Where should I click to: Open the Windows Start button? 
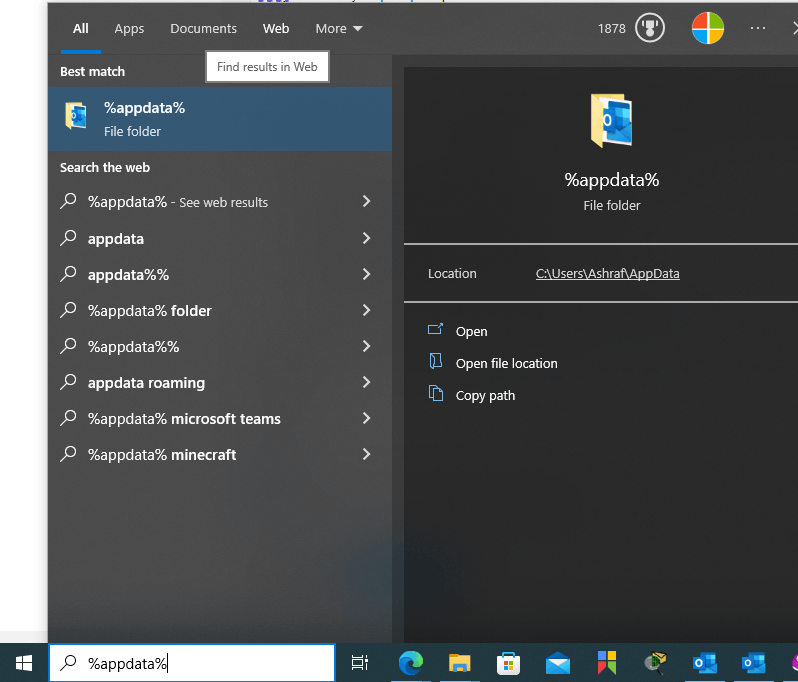coord(24,663)
